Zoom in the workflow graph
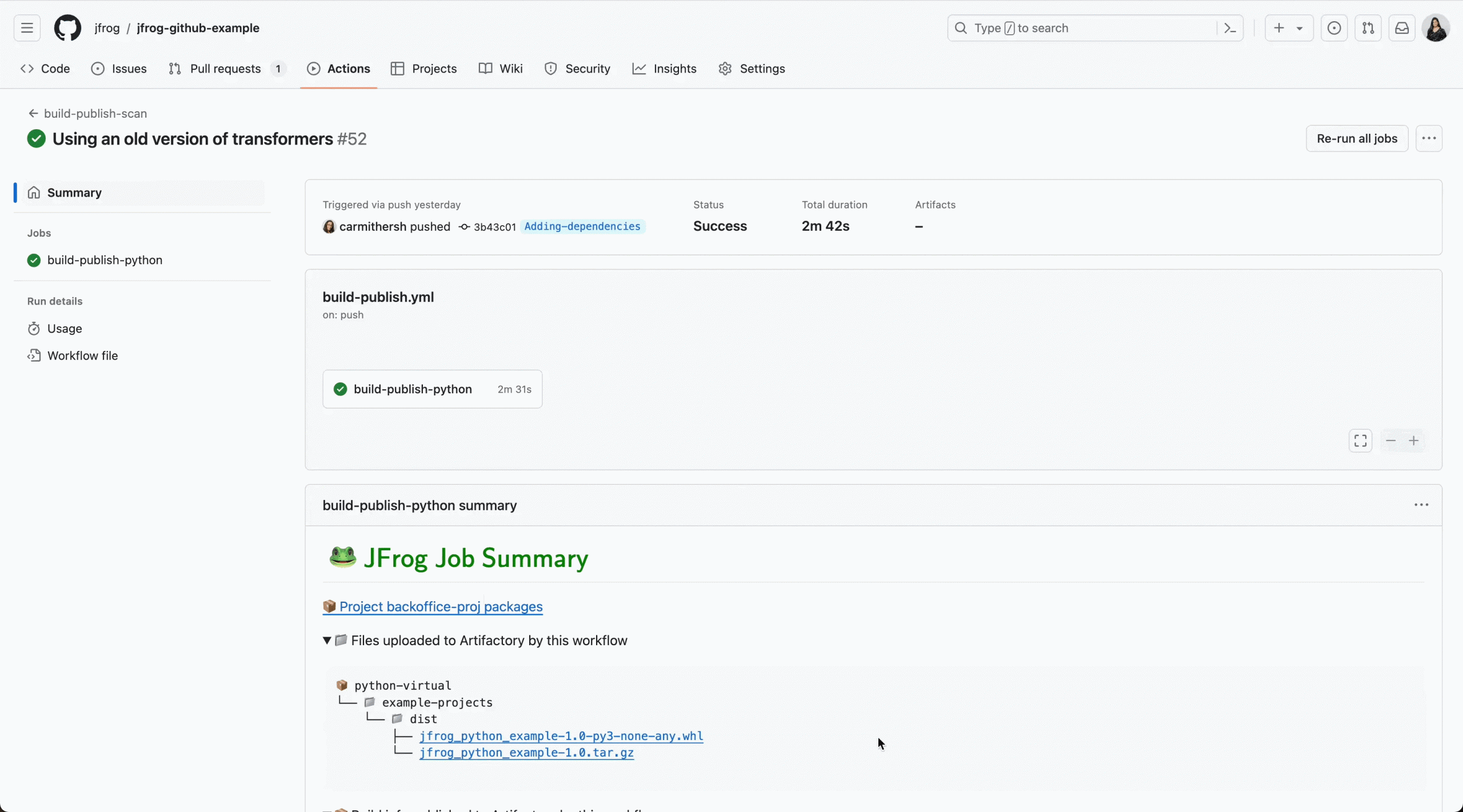The image size is (1463, 812). pyautogui.click(x=1414, y=441)
